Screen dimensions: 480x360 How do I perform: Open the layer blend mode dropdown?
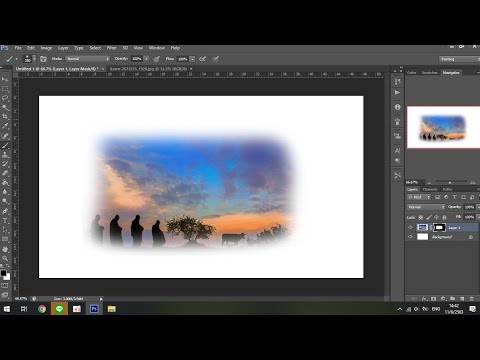pyautogui.click(x=426, y=207)
